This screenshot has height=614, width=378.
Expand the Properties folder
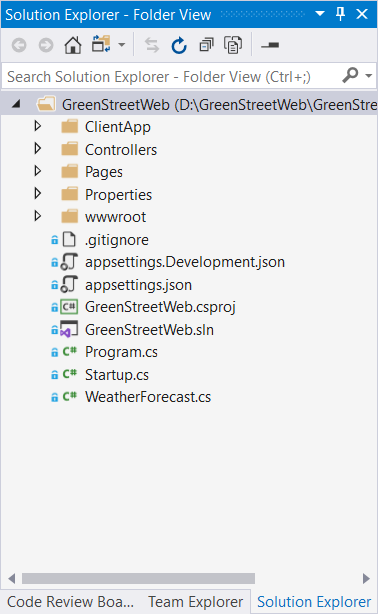tap(38, 193)
